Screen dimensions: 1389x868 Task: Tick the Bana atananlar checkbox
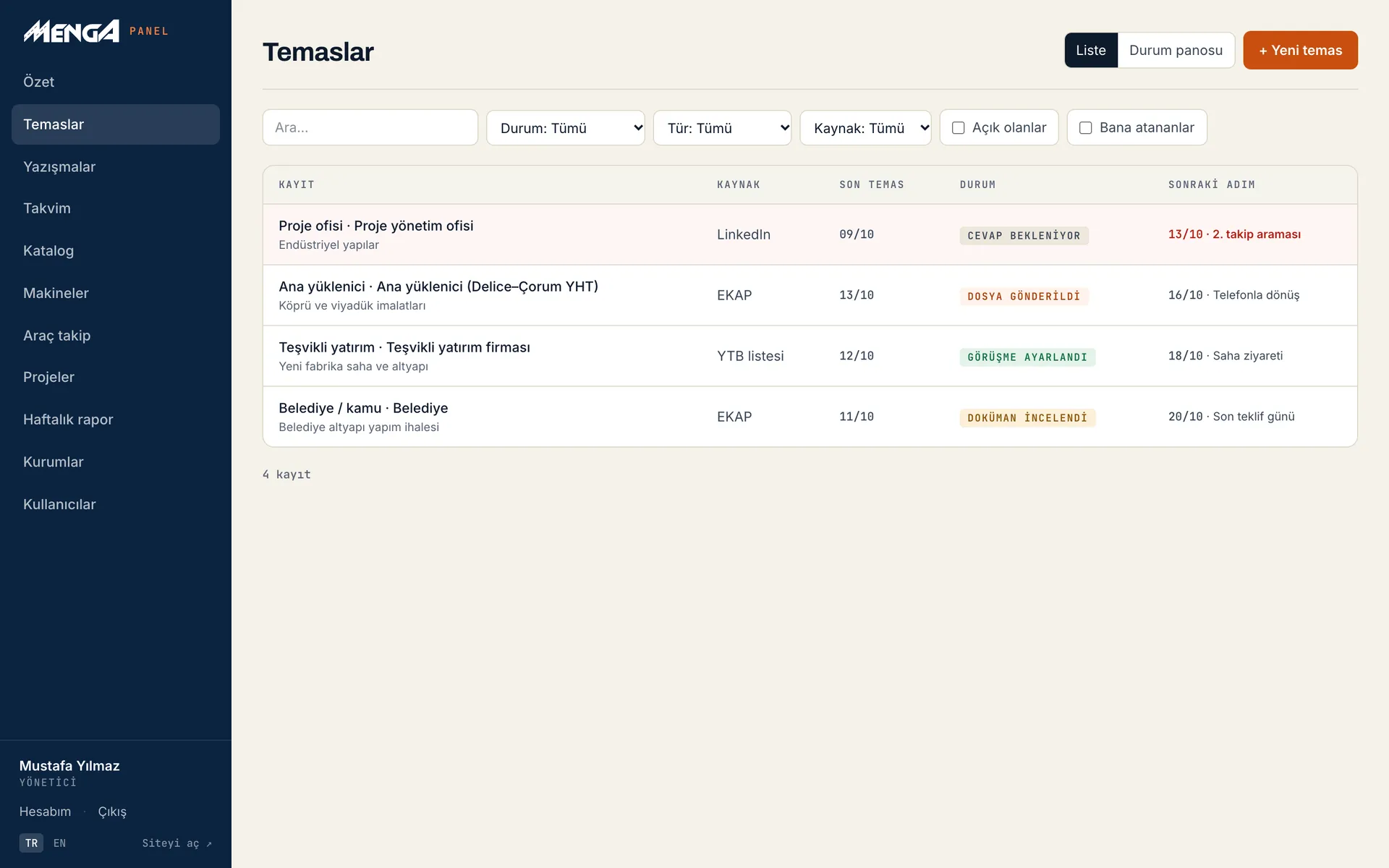tap(1086, 128)
